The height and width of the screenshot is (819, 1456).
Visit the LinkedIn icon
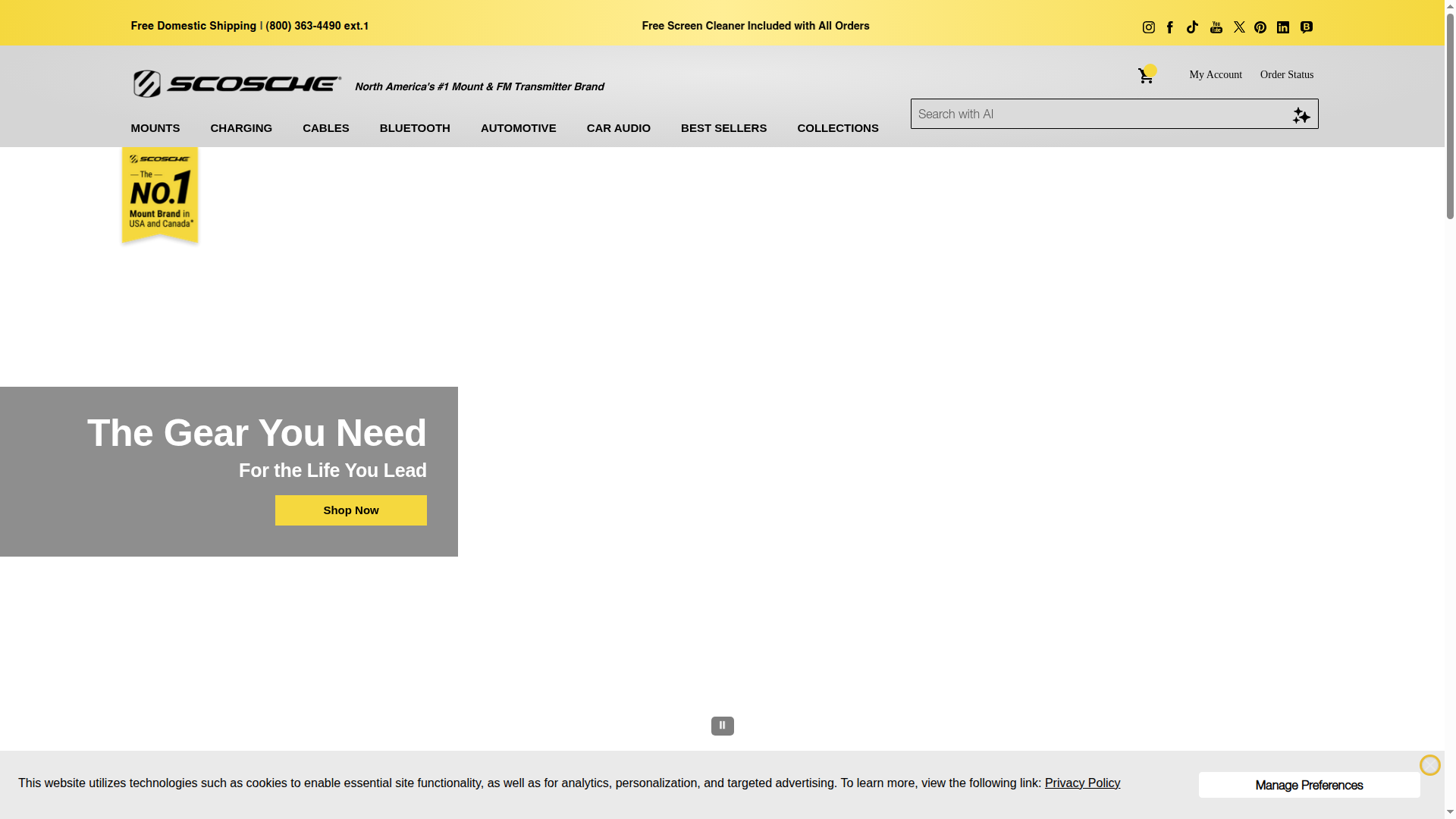tap(1282, 27)
